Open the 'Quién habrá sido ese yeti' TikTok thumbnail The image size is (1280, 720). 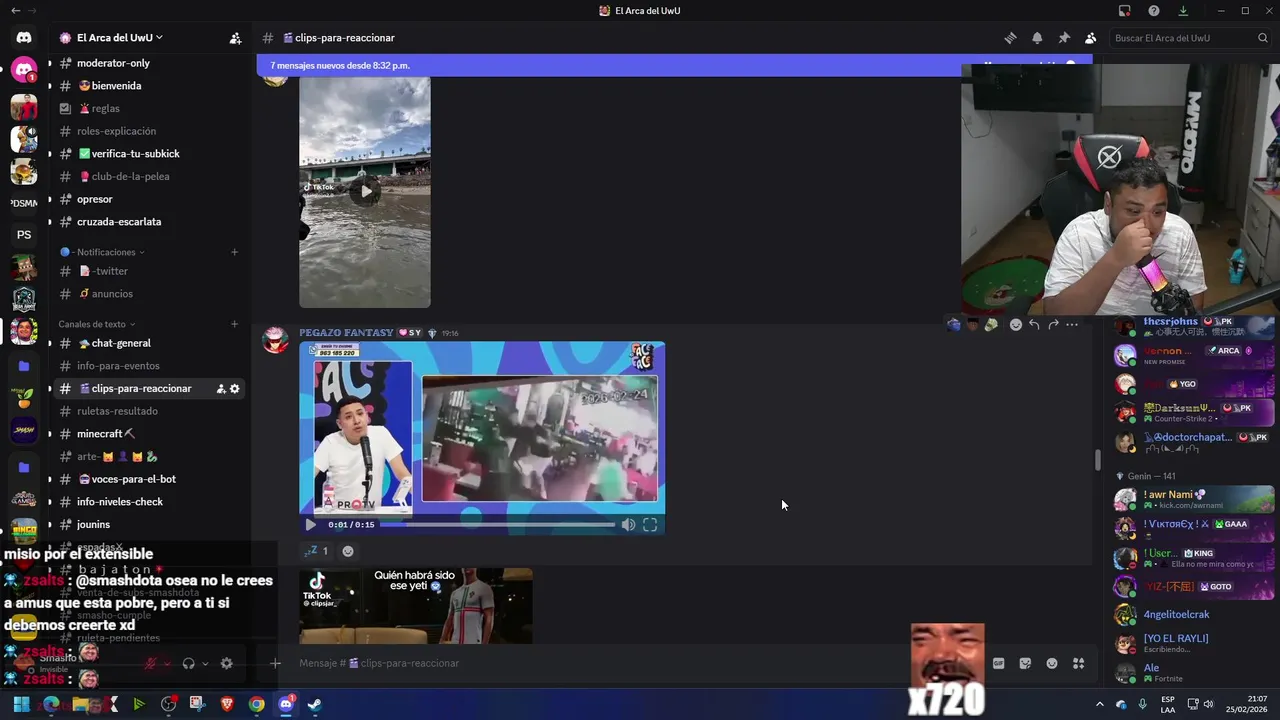[416, 606]
